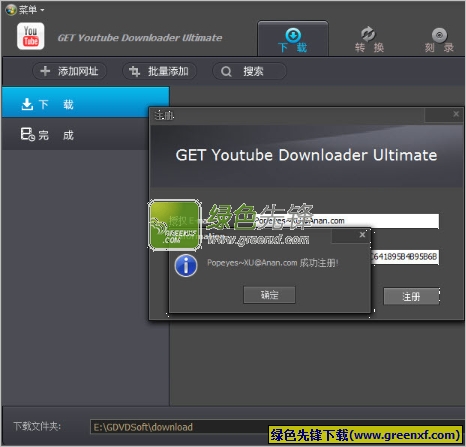Click the 确定 button in message box
Screen dimensions: 466x447
tap(269, 295)
